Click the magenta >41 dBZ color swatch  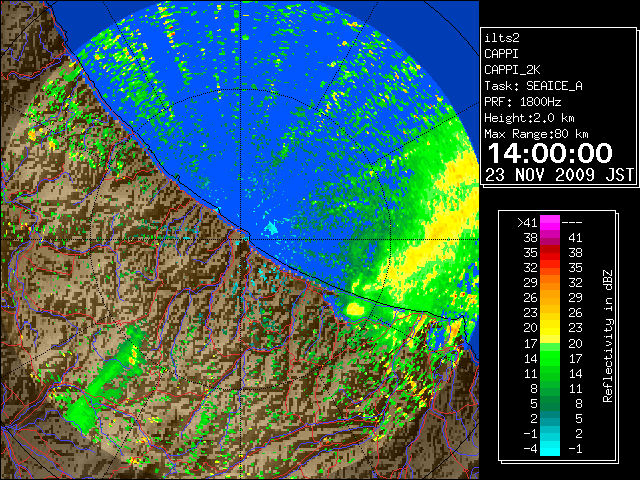pyautogui.click(x=550, y=222)
